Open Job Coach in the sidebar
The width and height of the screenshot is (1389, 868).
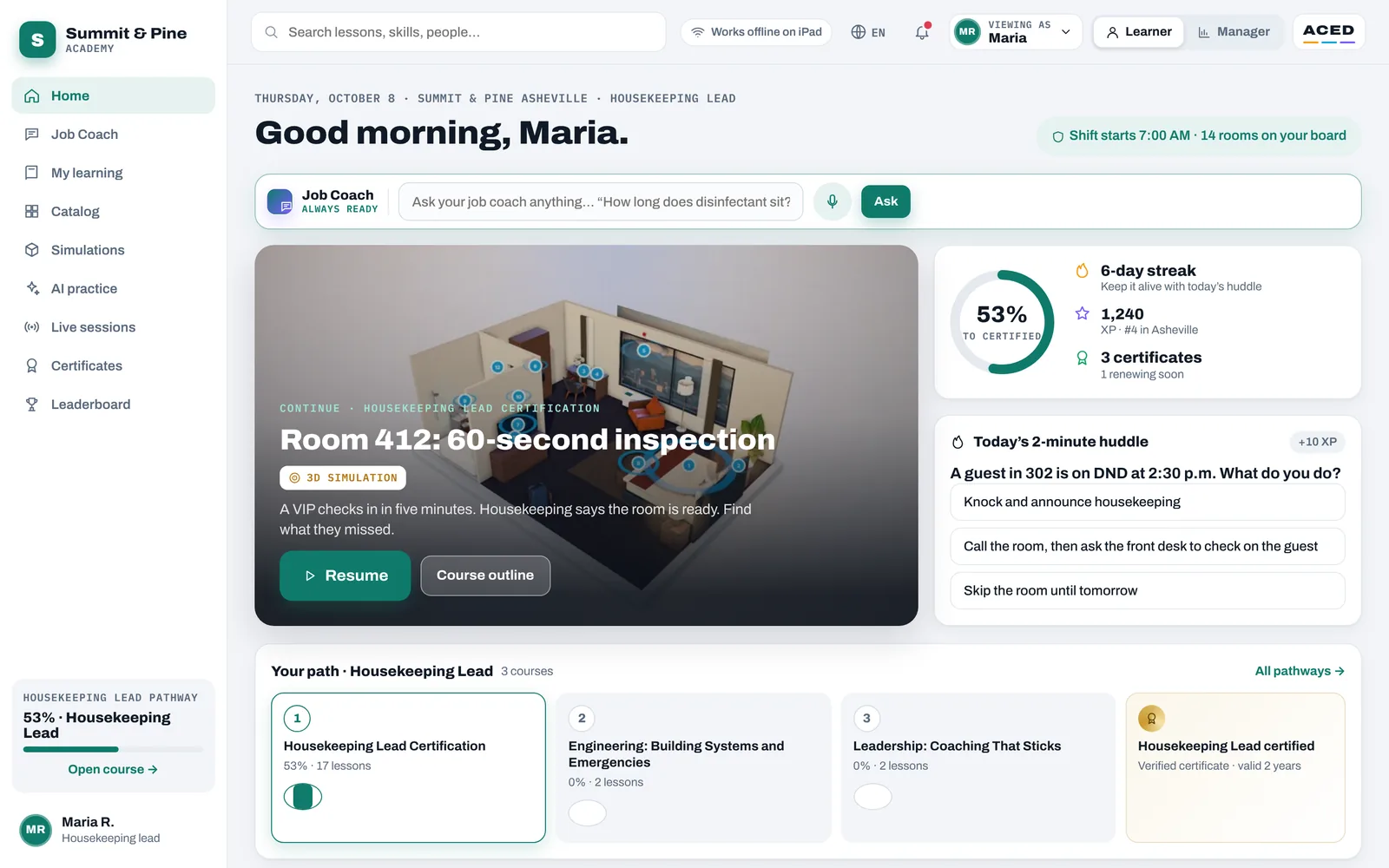pos(114,135)
